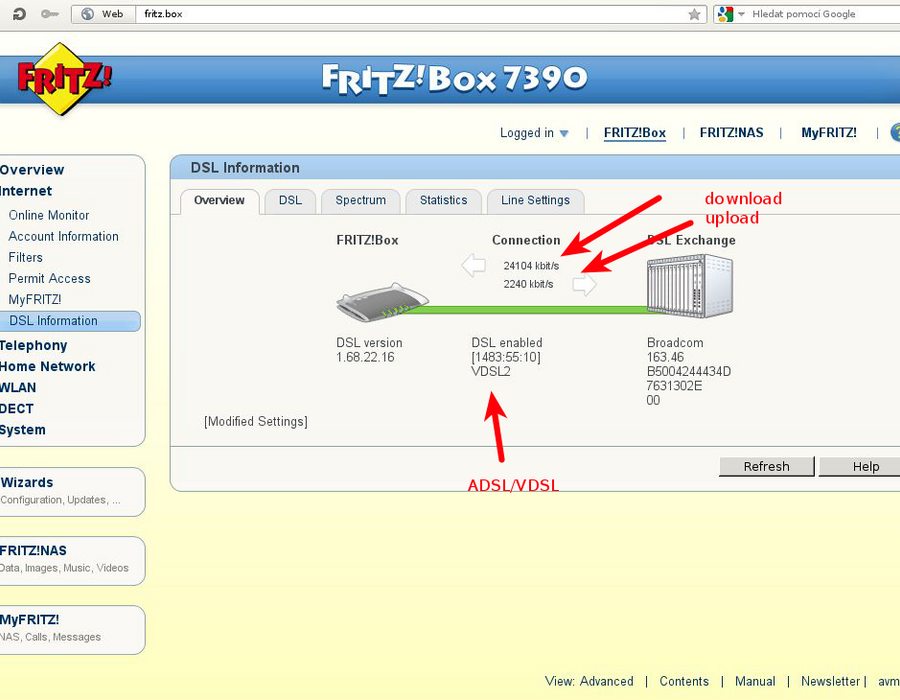This screenshot has width=900, height=700.
Task: Select DSL Information in sidebar
Action: (69, 321)
